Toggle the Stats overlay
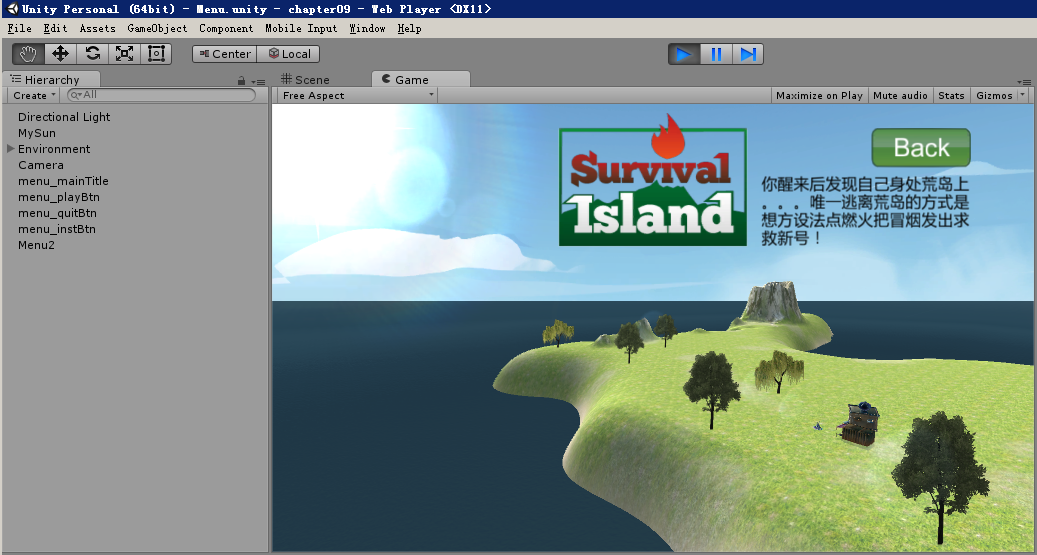This screenshot has height=555, width=1037. click(x=951, y=95)
